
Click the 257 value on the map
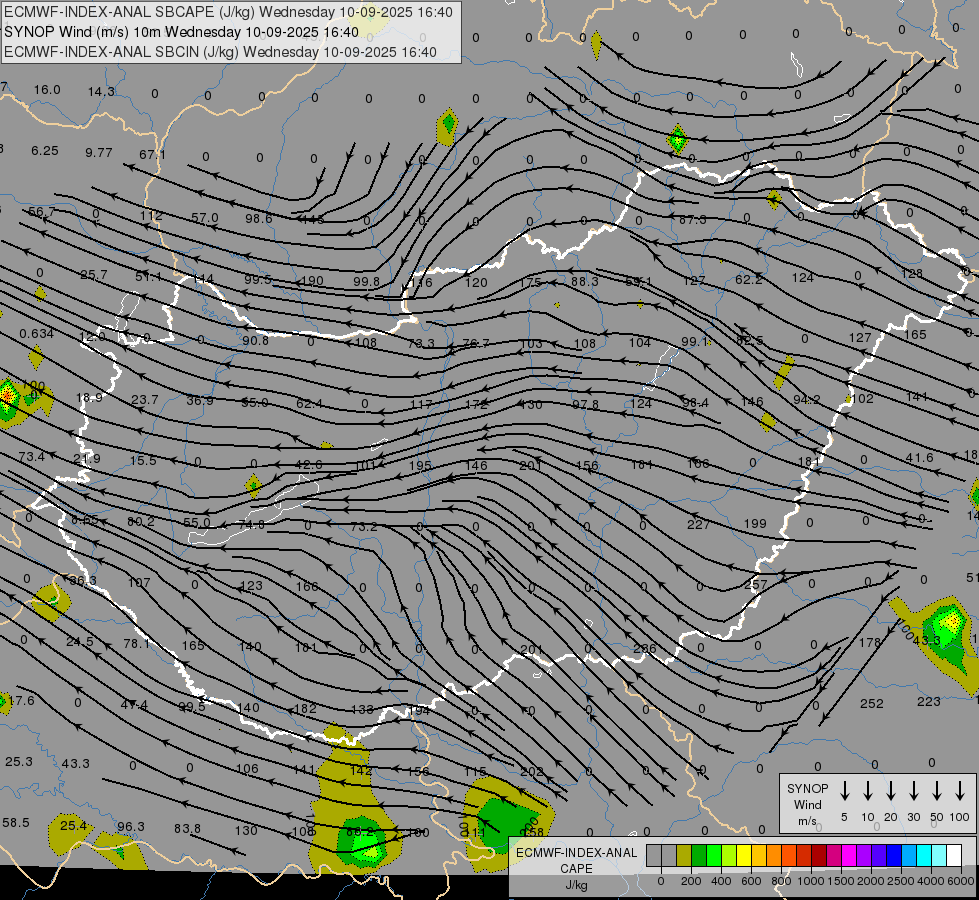755,585
